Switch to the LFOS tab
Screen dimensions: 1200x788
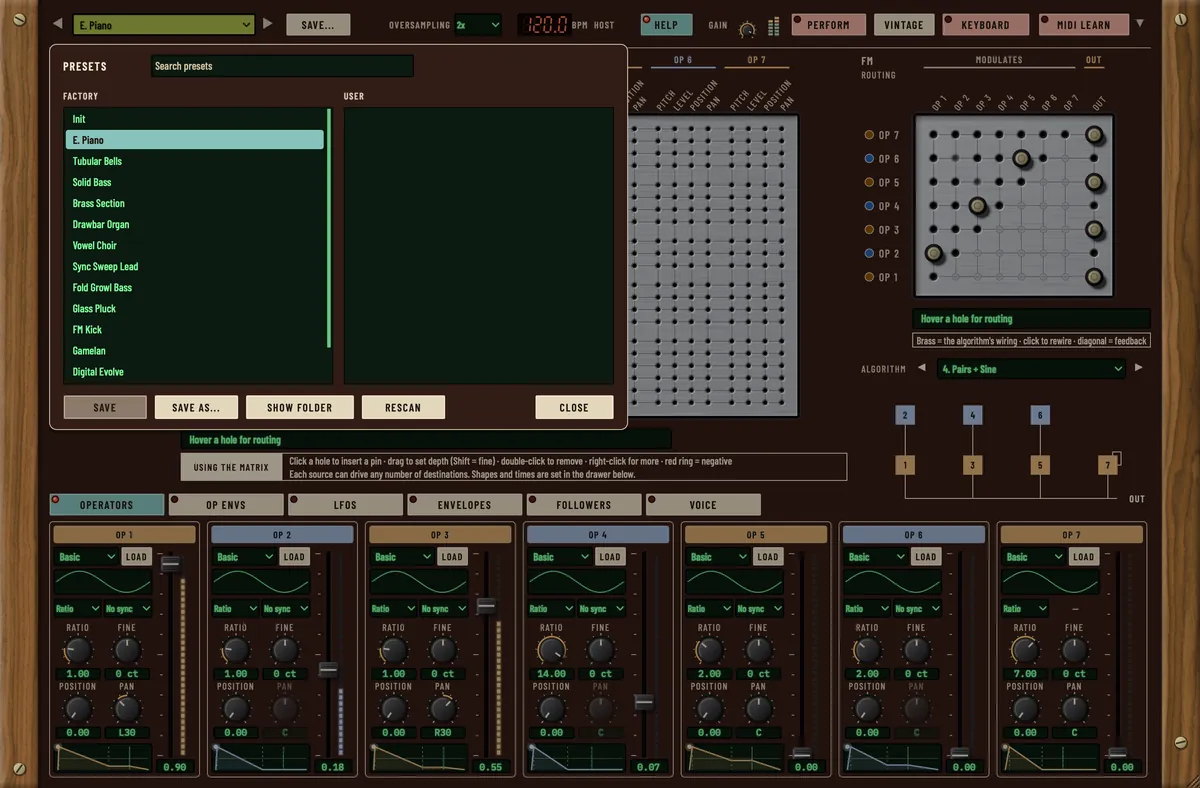tap(345, 505)
